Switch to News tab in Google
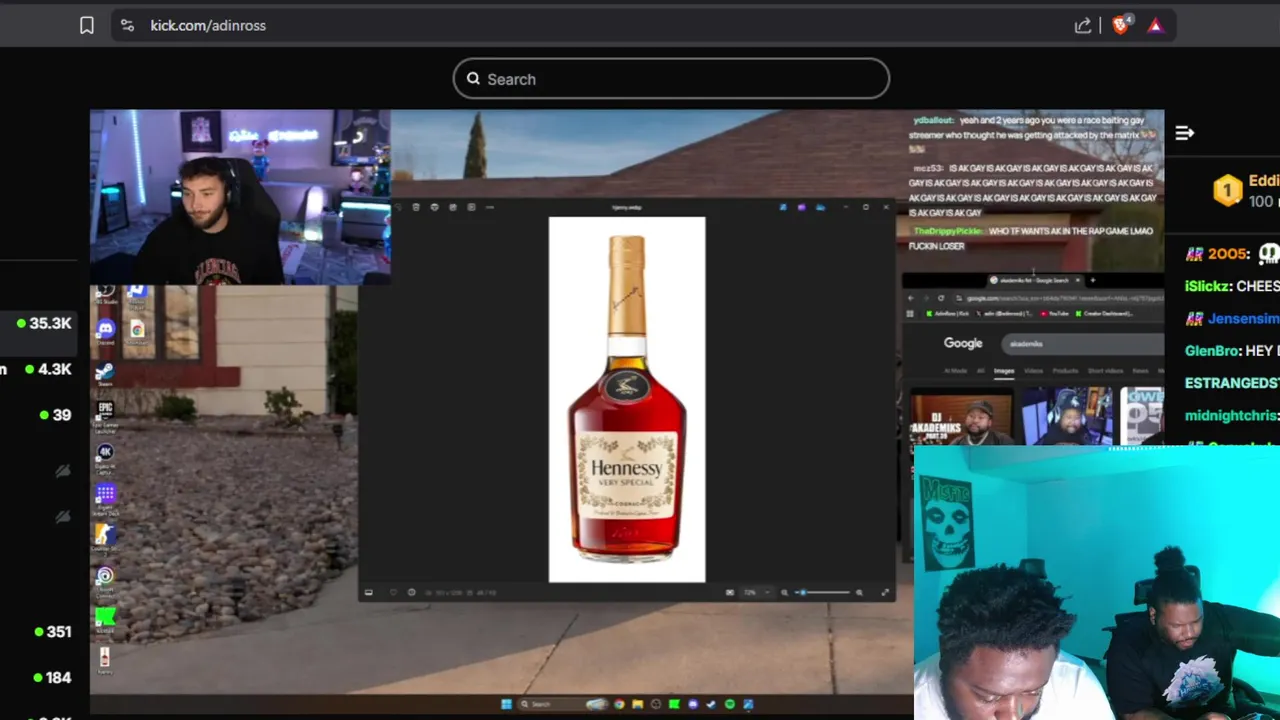1280x720 pixels. (x=1141, y=371)
